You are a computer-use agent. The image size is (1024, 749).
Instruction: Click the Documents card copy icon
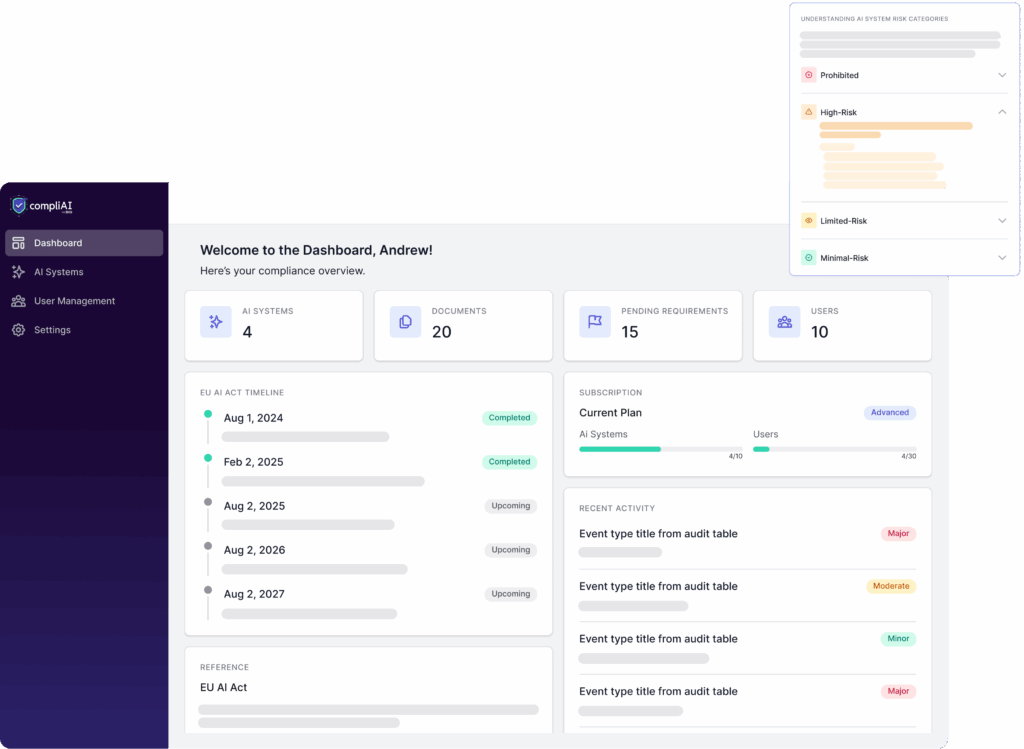(x=405, y=322)
